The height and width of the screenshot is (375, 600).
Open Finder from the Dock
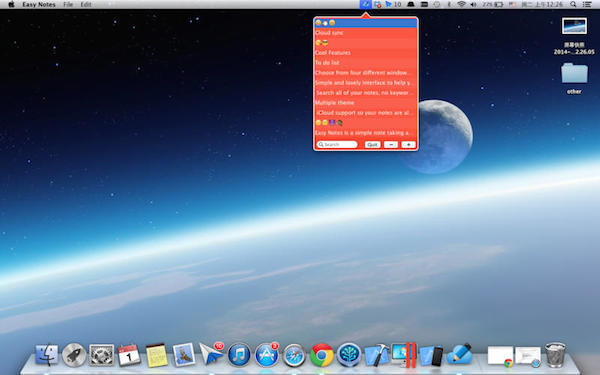coord(47,355)
